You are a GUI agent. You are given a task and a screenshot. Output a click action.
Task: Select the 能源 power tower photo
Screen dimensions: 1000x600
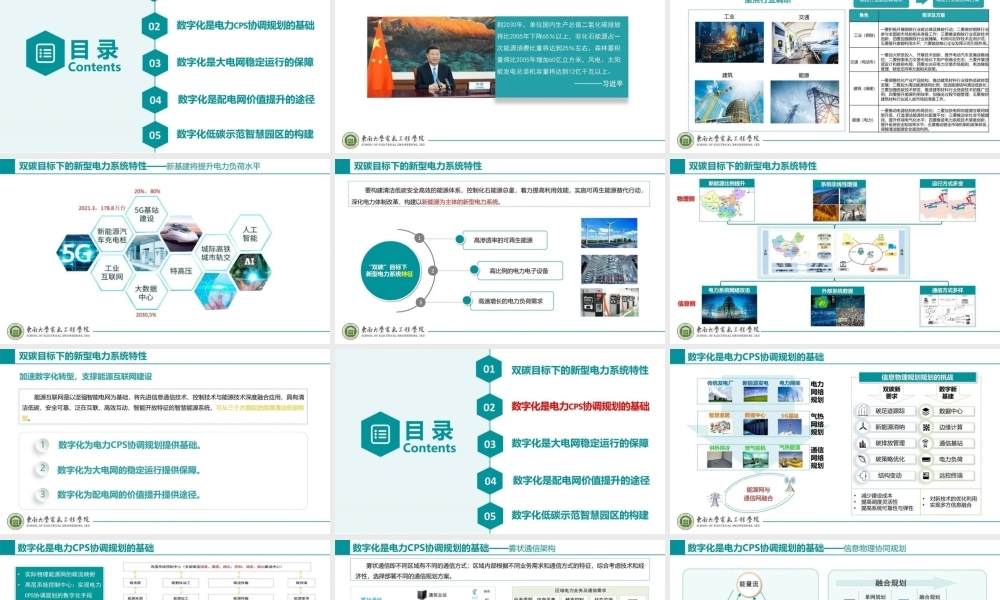804,102
